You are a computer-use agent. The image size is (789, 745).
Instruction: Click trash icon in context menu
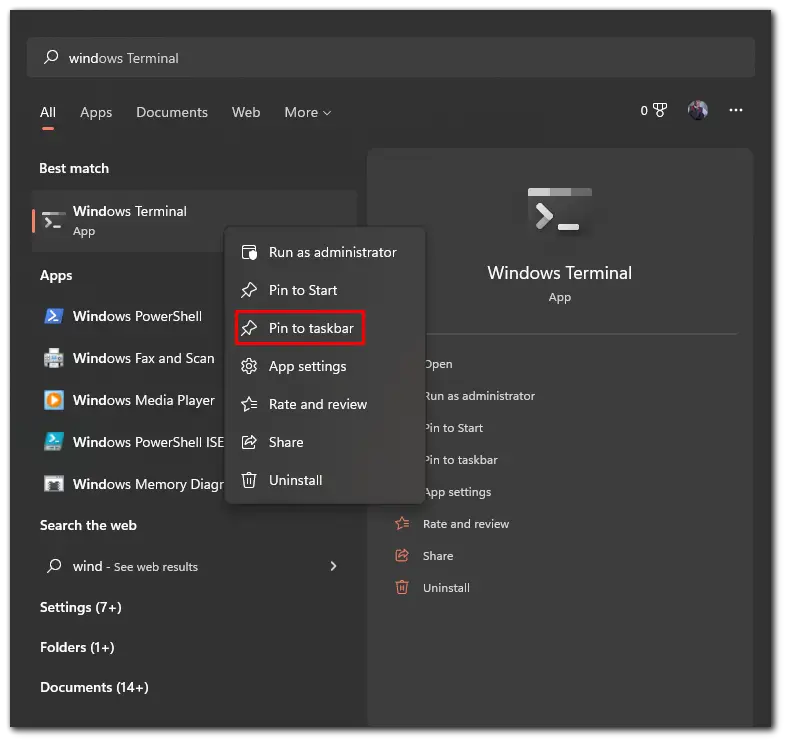(x=249, y=480)
